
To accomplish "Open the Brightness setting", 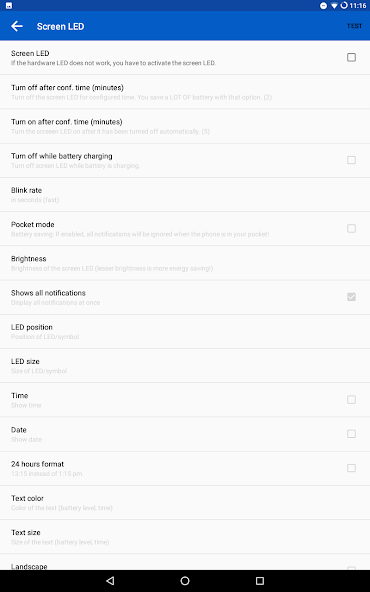I will [185, 263].
